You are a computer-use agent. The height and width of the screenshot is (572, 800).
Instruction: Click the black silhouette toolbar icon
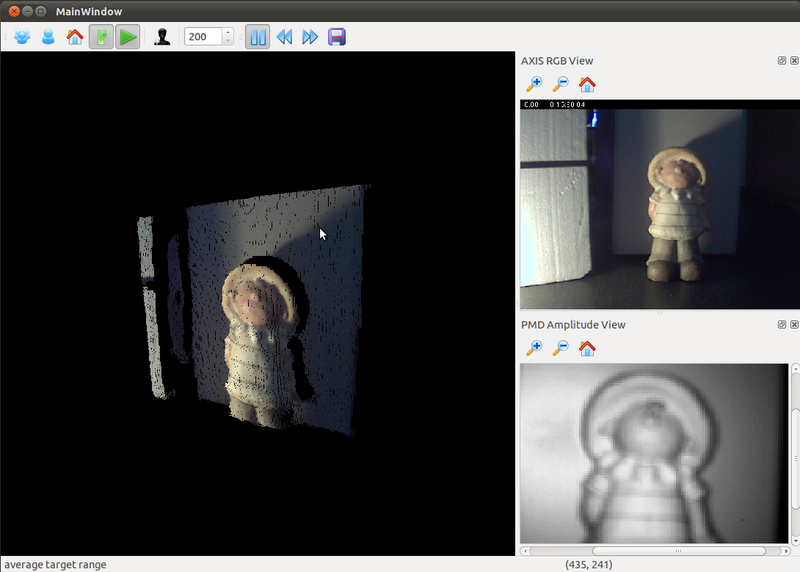point(162,37)
